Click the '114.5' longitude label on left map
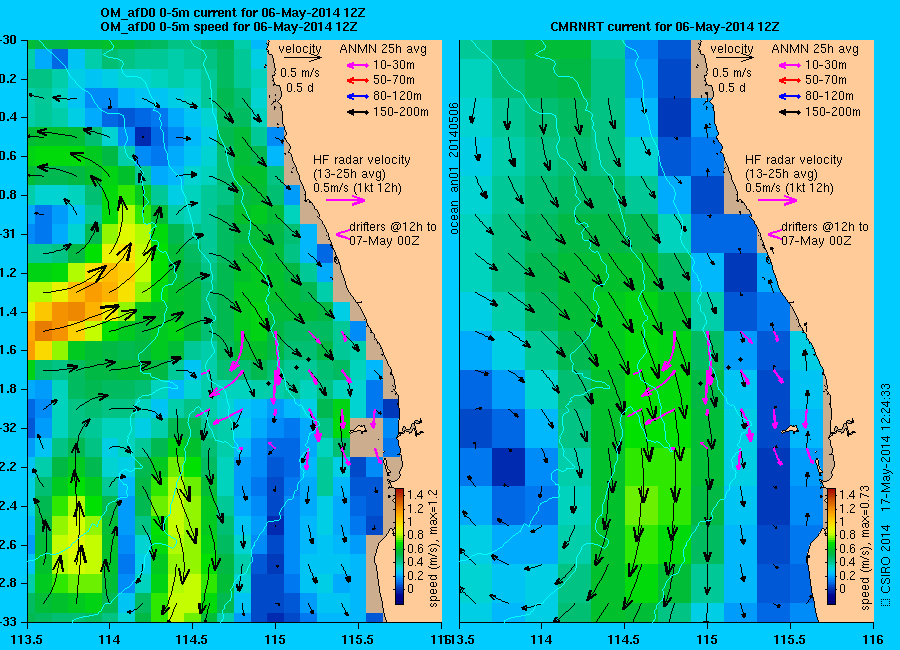The height and width of the screenshot is (650, 900). [192, 639]
